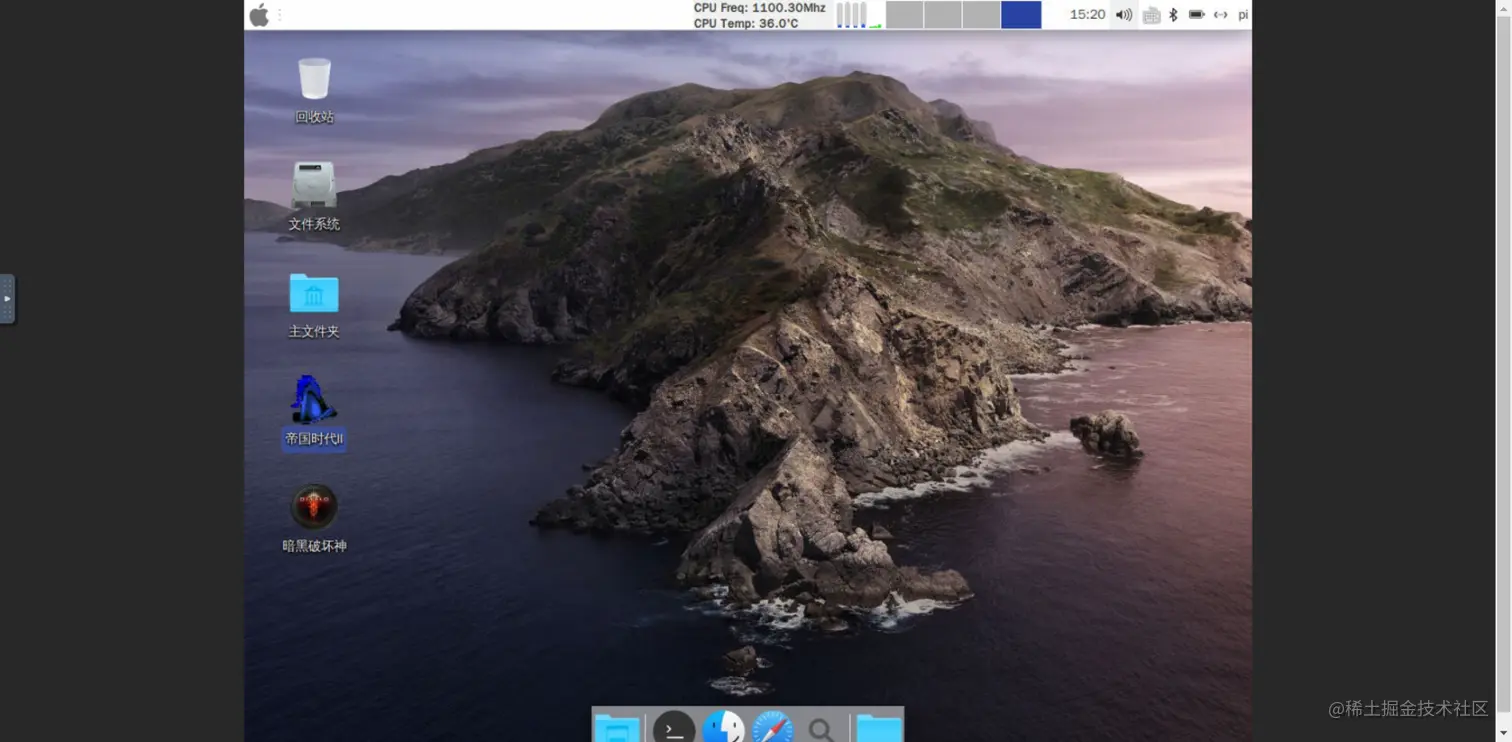The height and width of the screenshot is (742, 1512).
Task: Click the CPU Temp 36.0'C readout
Action: [746, 23]
